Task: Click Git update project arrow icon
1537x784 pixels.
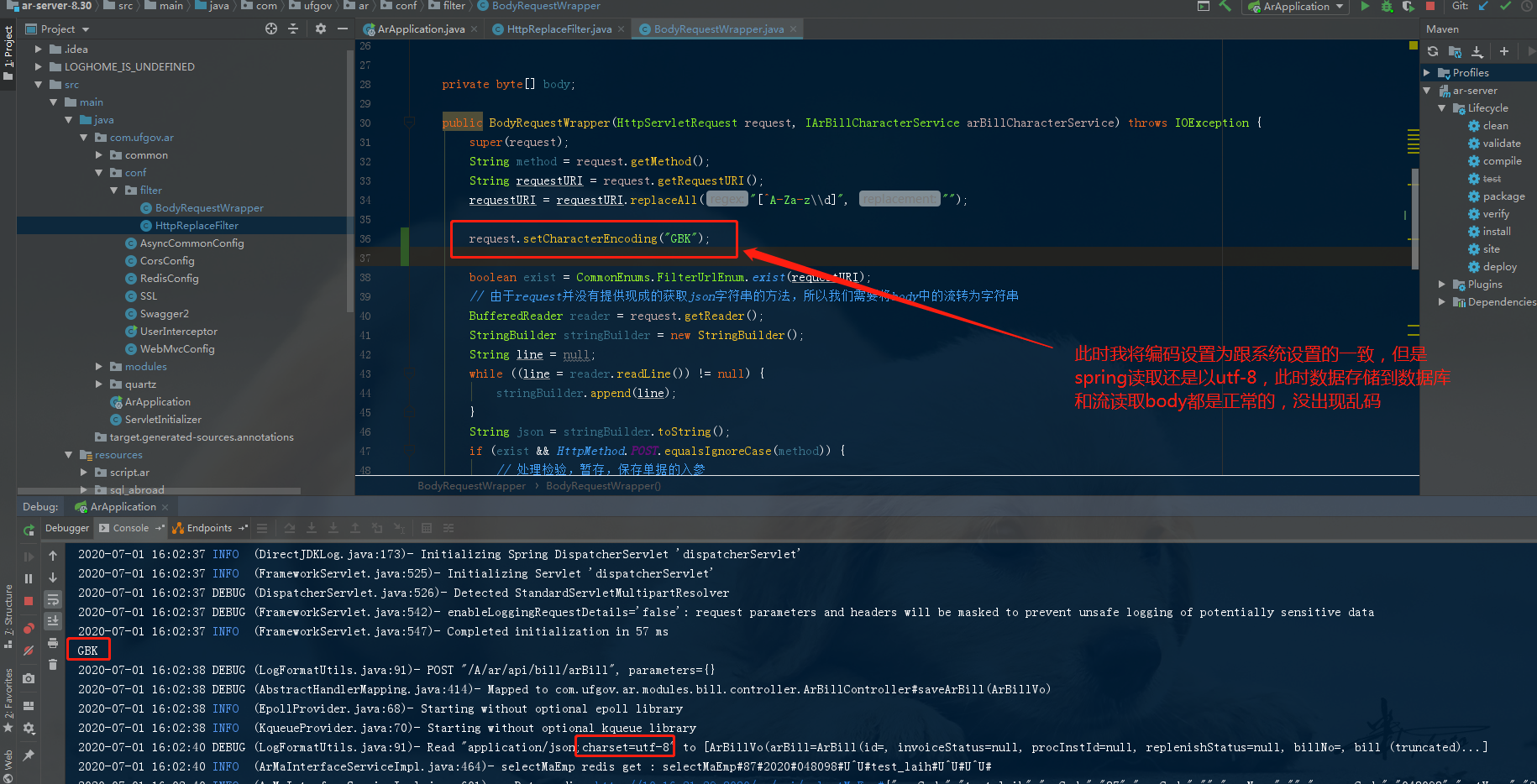Action: (1483, 6)
